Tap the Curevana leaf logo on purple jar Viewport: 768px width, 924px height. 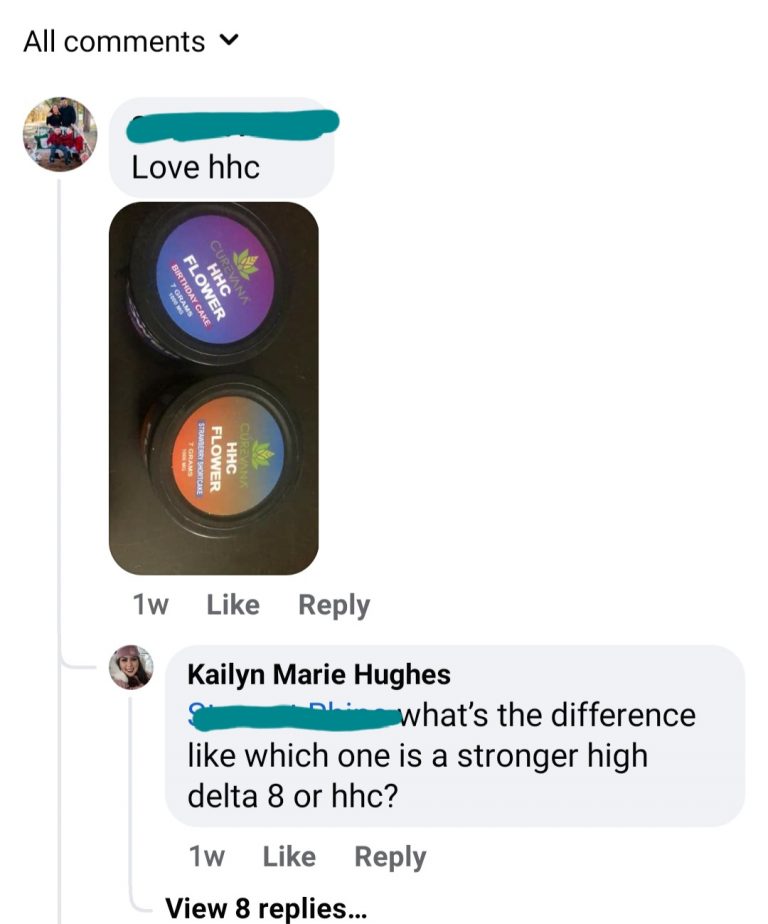click(246, 262)
